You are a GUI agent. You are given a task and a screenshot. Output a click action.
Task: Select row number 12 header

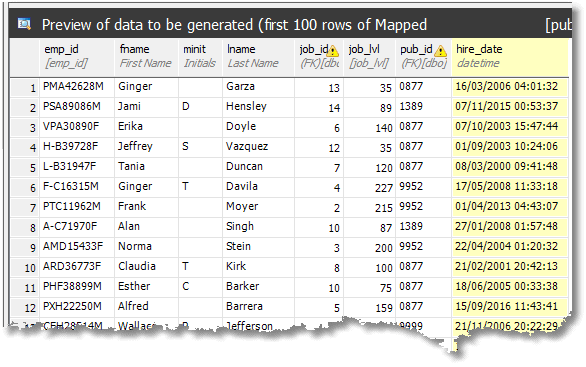(x=25, y=308)
